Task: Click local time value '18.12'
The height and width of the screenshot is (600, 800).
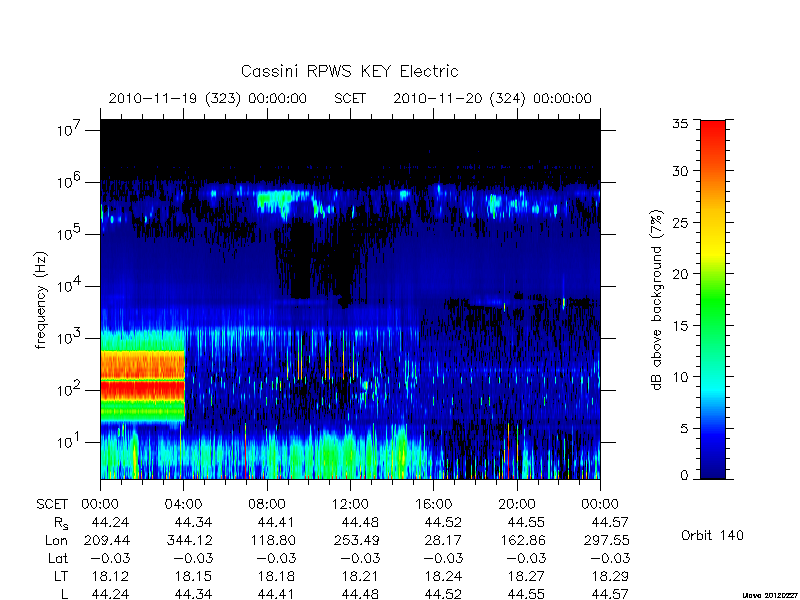Action: click(110, 576)
